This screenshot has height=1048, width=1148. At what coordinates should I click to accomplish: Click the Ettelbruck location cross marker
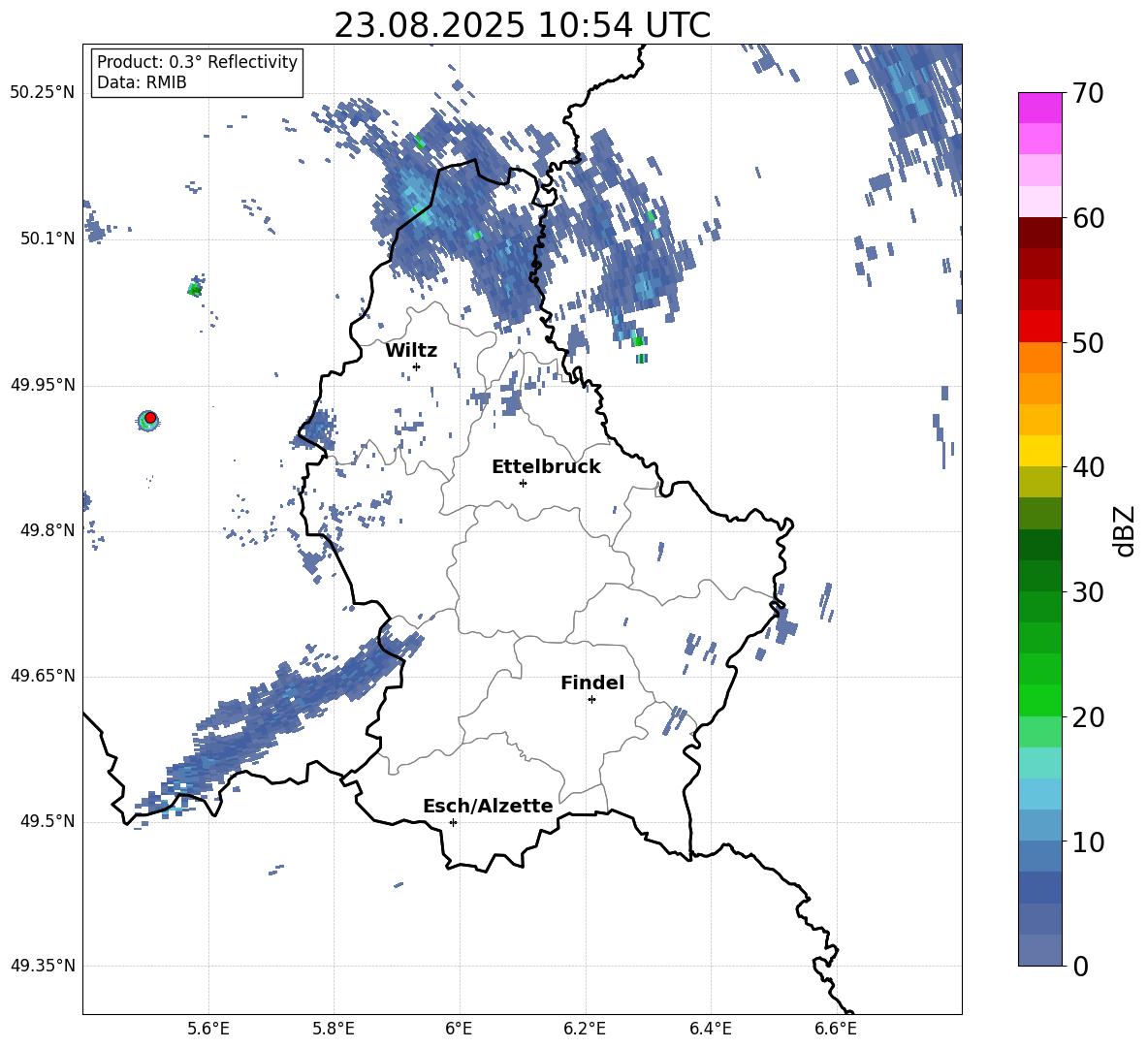[x=523, y=483]
